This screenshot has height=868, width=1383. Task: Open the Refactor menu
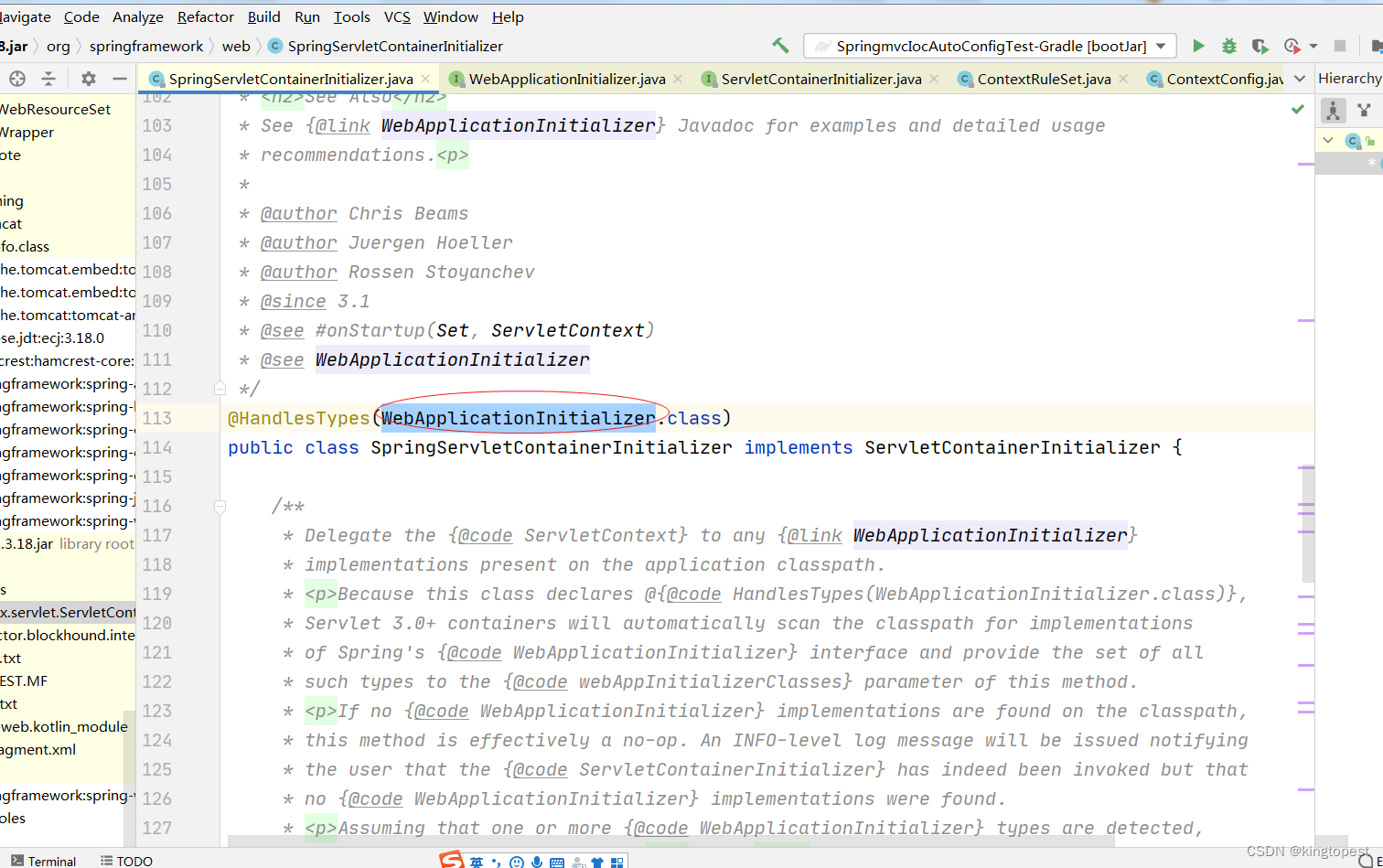pyautogui.click(x=205, y=16)
